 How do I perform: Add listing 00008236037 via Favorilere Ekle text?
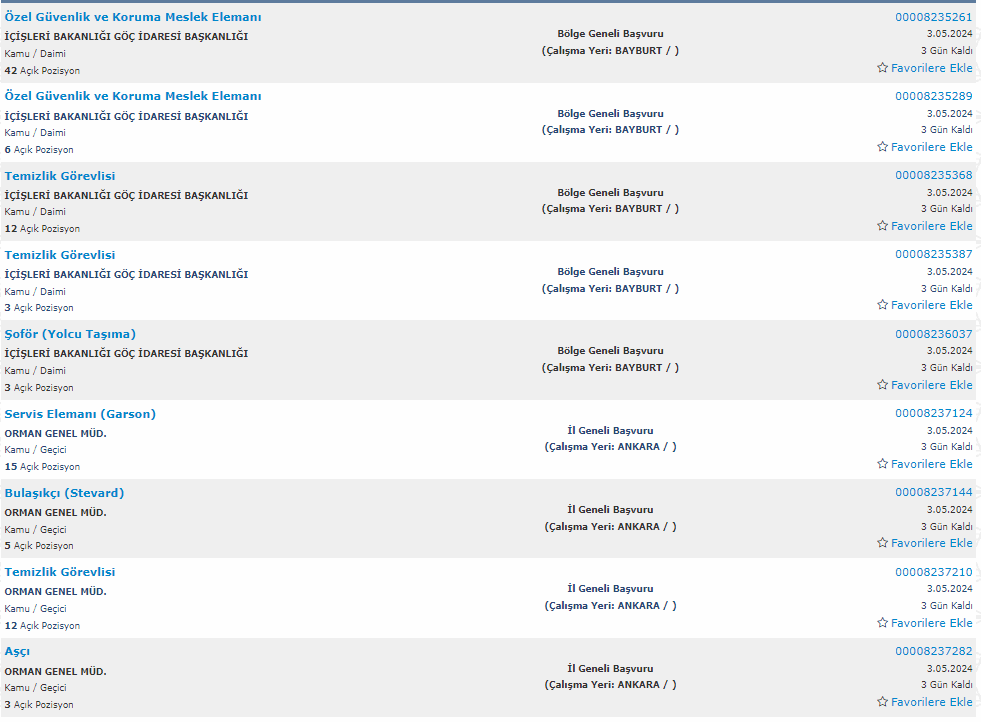click(932, 385)
